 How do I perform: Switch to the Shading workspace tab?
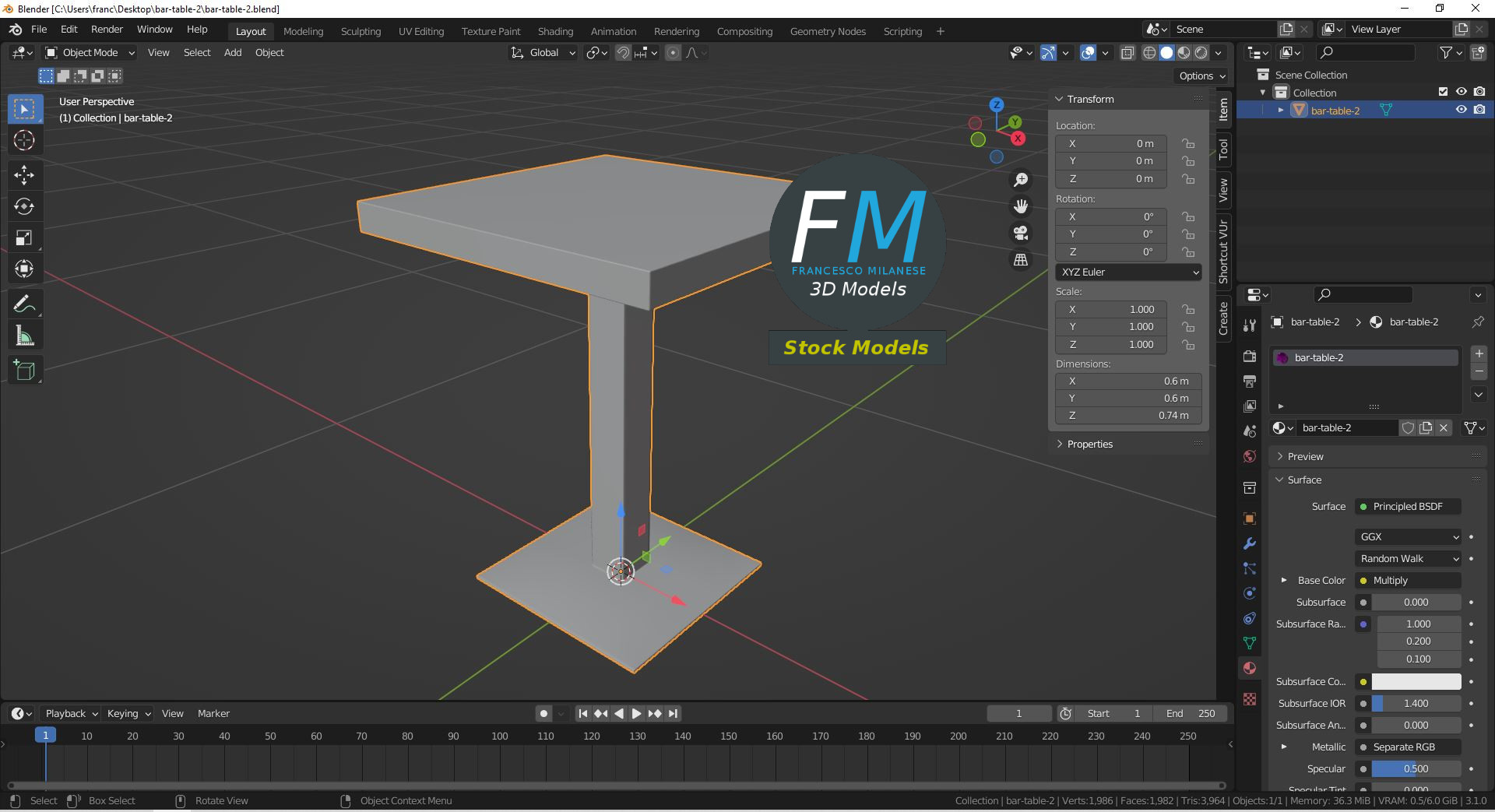(x=555, y=31)
